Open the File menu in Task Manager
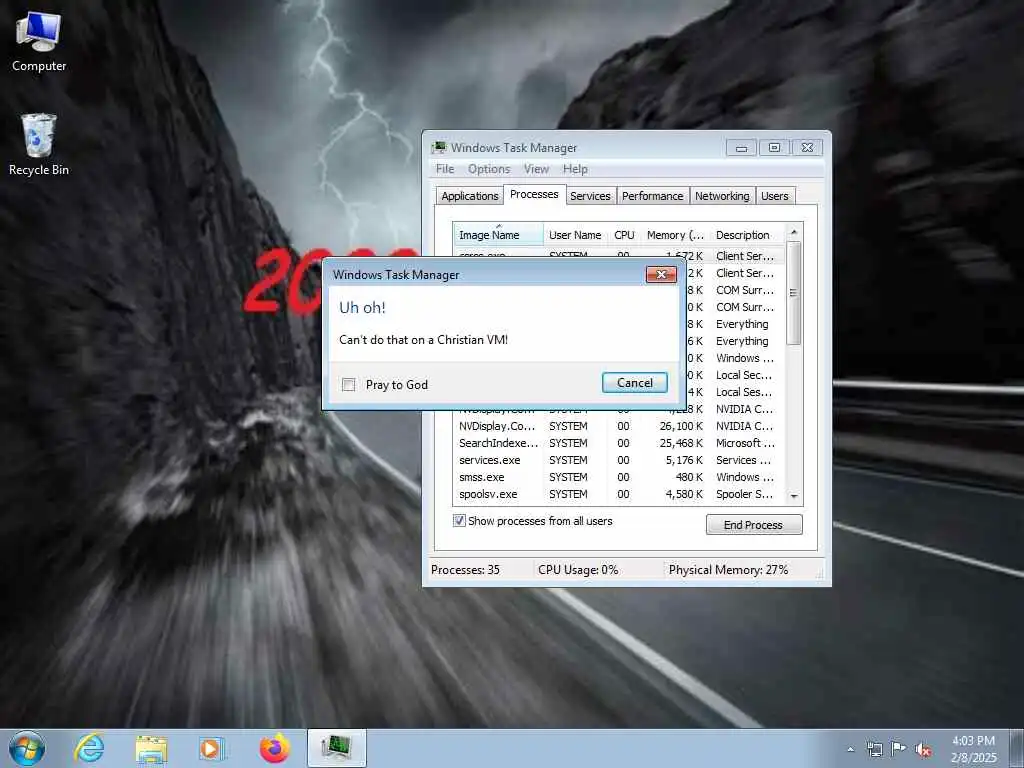The image size is (1024, 768). [x=445, y=169]
